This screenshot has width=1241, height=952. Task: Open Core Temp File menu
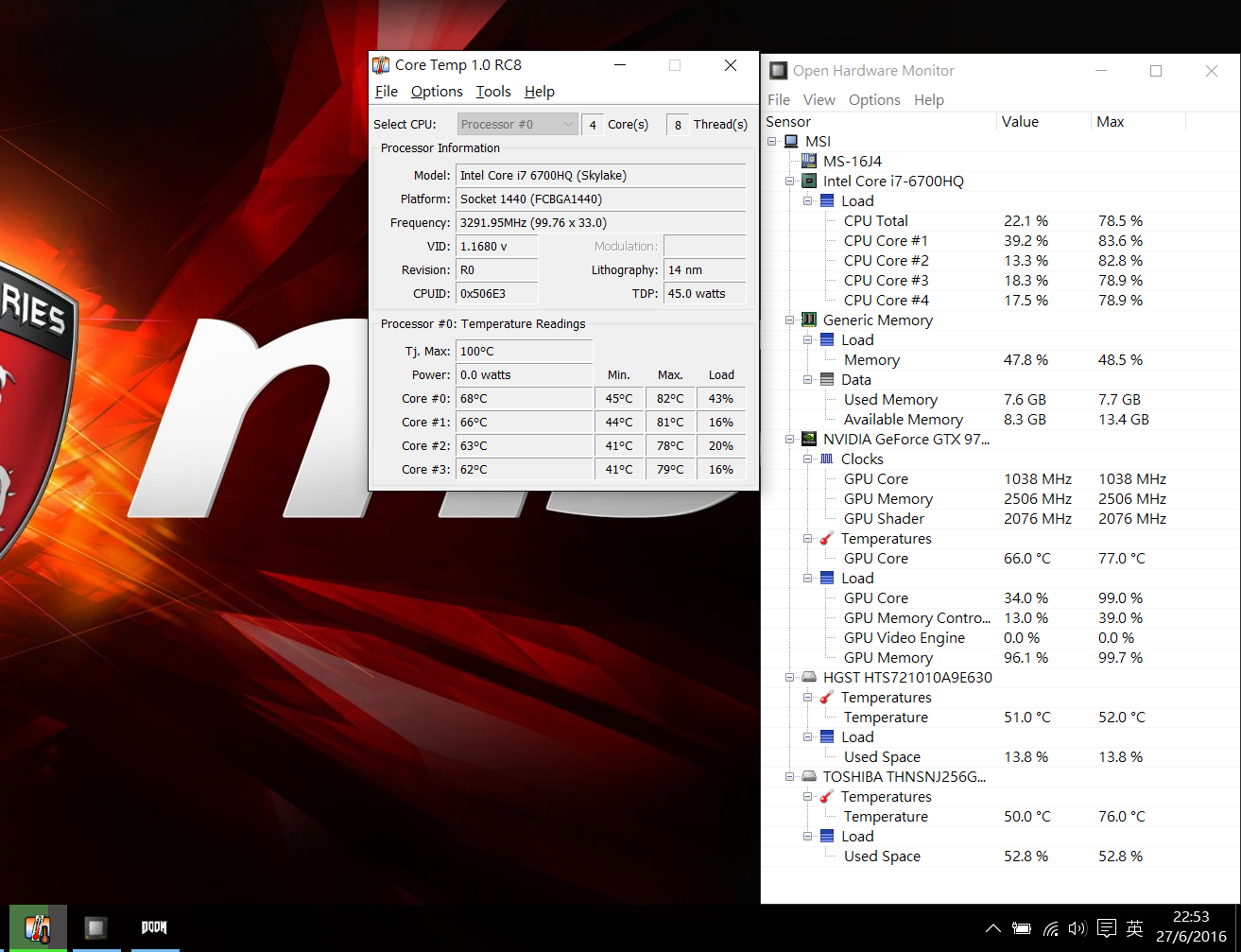pyautogui.click(x=387, y=92)
